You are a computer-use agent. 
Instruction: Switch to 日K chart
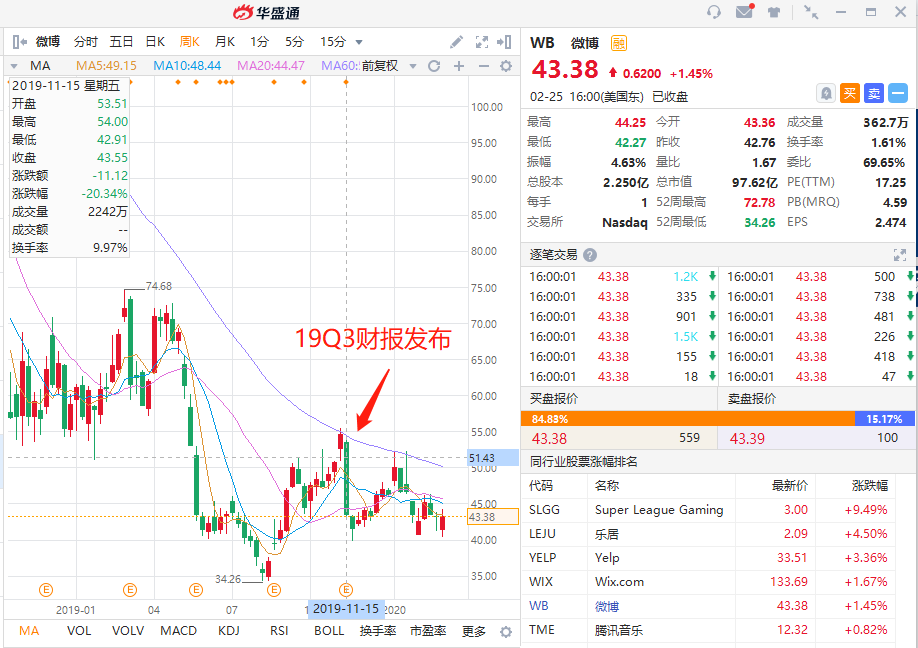click(155, 42)
